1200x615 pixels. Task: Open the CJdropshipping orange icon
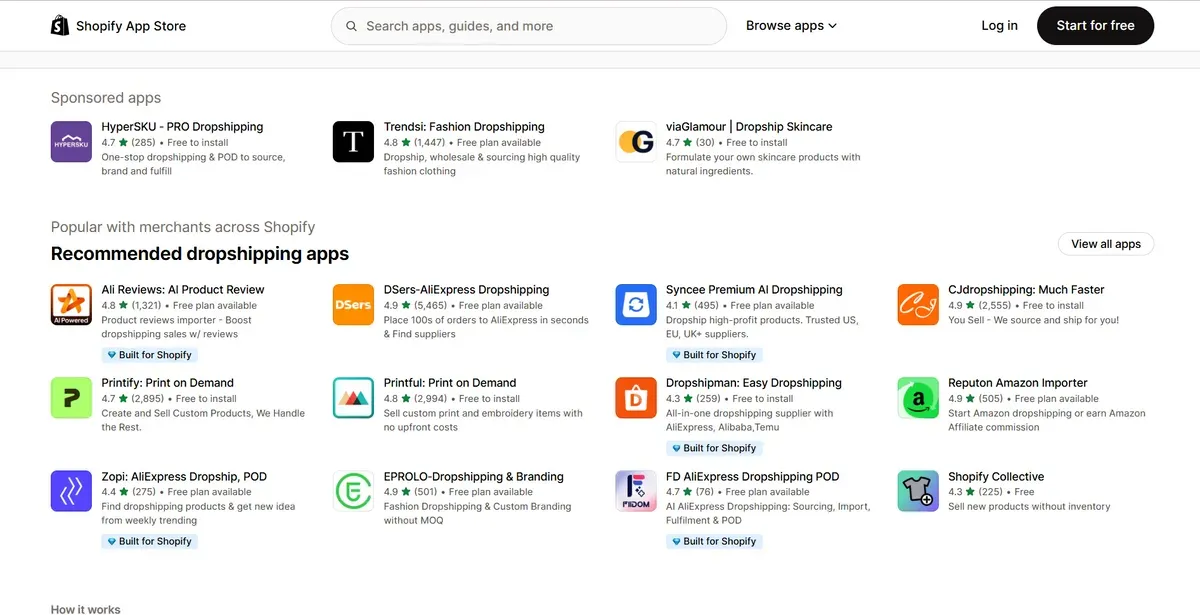pos(918,305)
